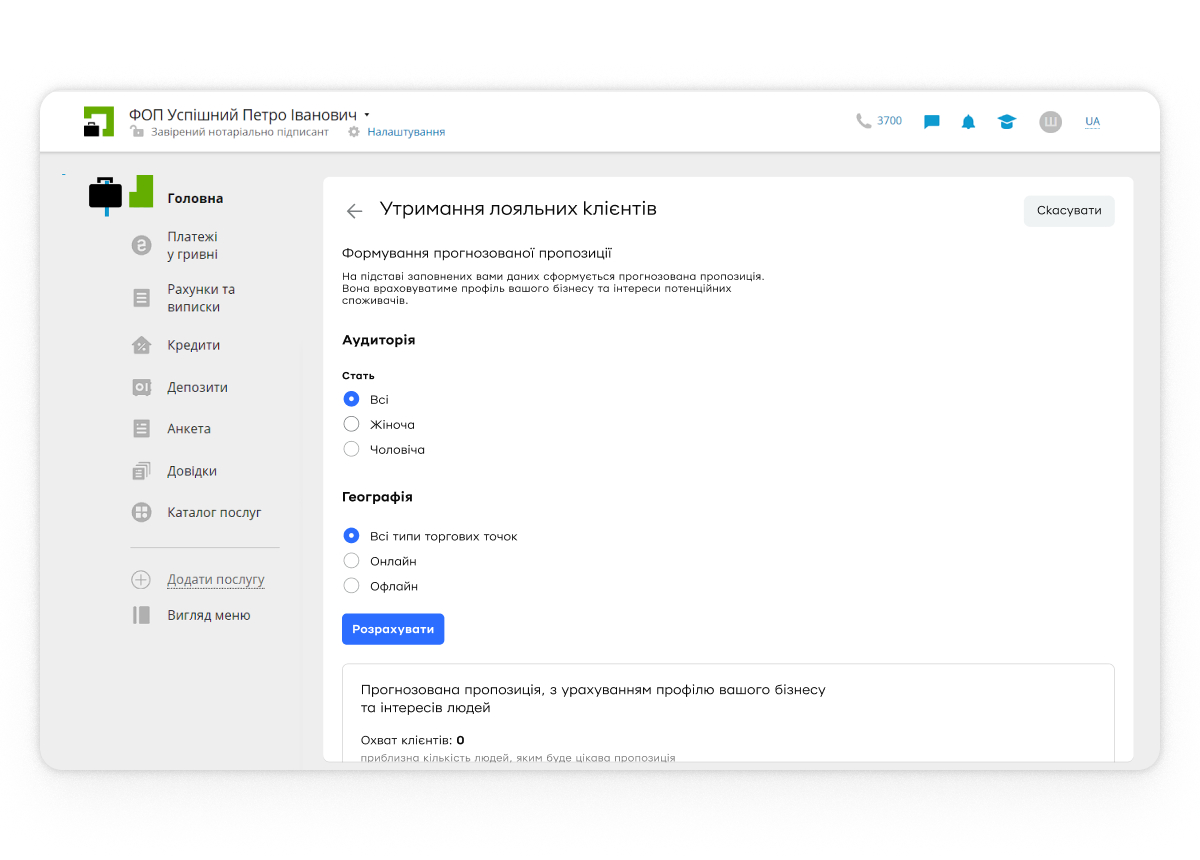
Task: Open Депозити in the sidebar menu
Action: coord(197,387)
